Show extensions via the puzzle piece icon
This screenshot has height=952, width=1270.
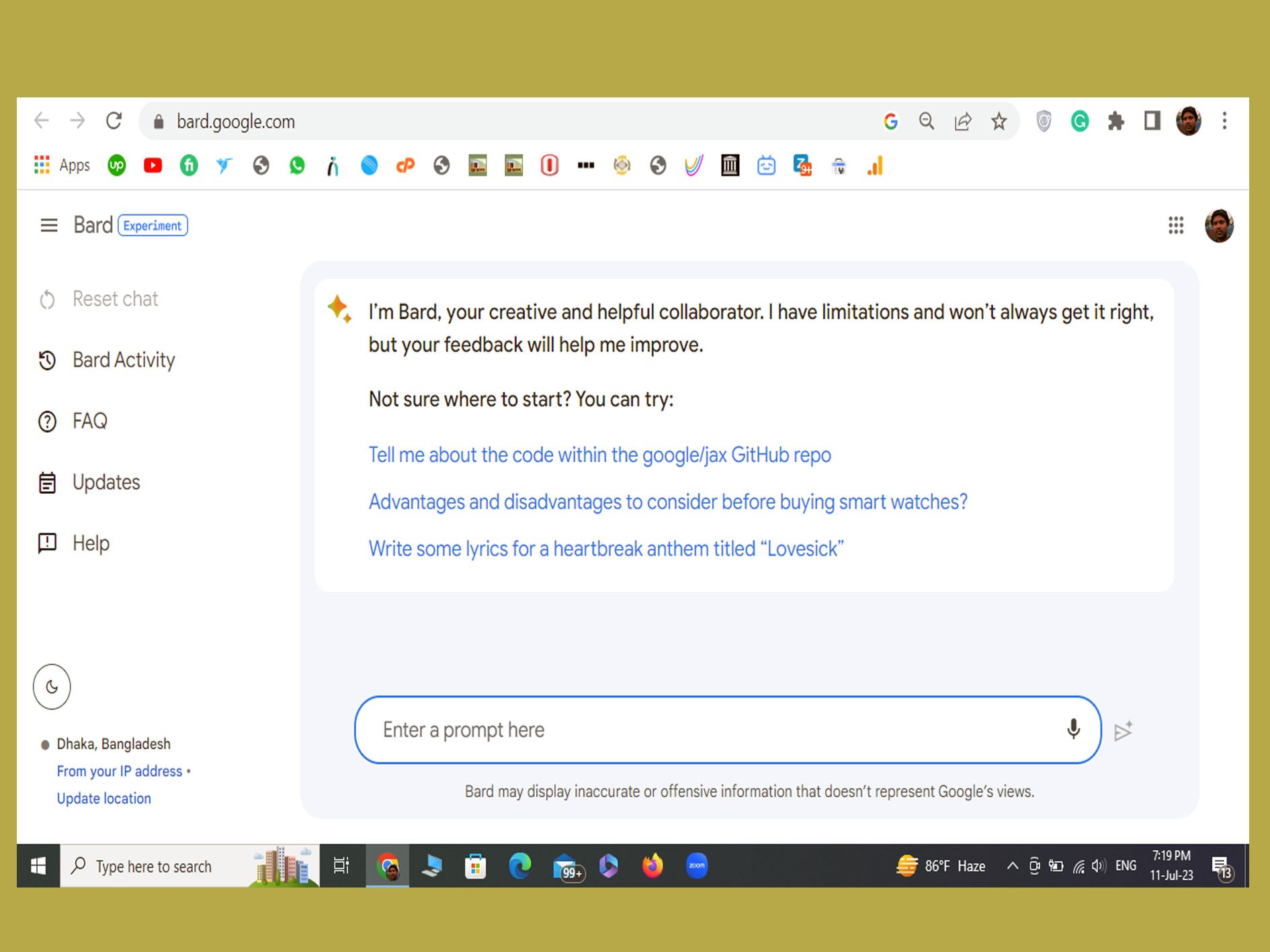click(x=1116, y=122)
